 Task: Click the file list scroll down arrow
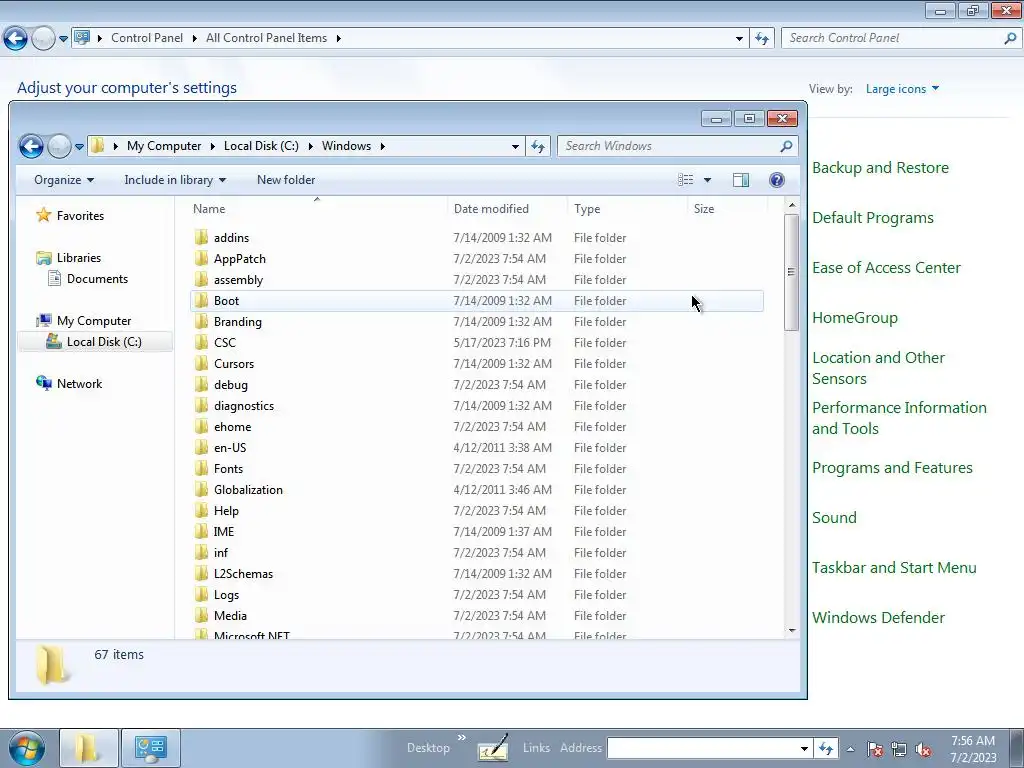pos(792,630)
